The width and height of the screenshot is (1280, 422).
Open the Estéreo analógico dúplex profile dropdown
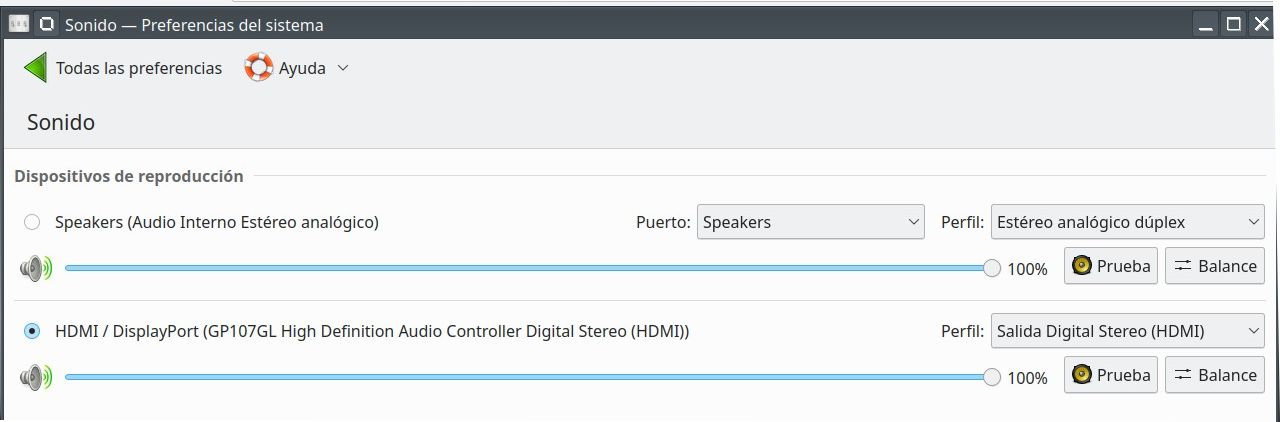[x=1127, y=222]
